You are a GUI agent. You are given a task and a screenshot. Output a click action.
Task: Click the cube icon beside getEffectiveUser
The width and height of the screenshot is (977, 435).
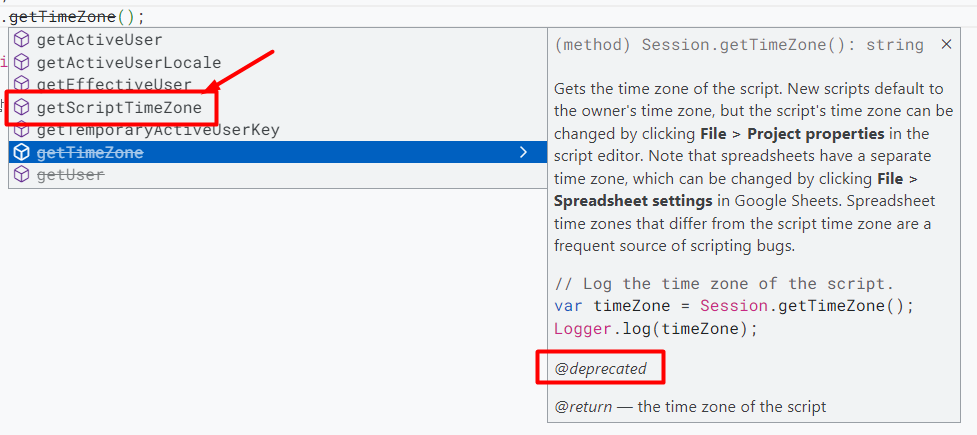click(22, 85)
